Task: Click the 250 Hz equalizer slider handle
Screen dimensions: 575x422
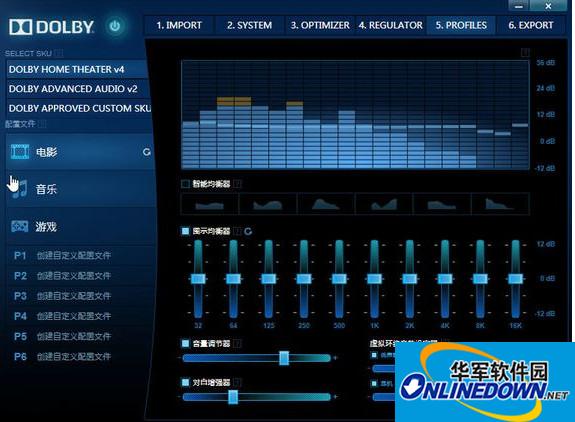Action: click(x=304, y=279)
